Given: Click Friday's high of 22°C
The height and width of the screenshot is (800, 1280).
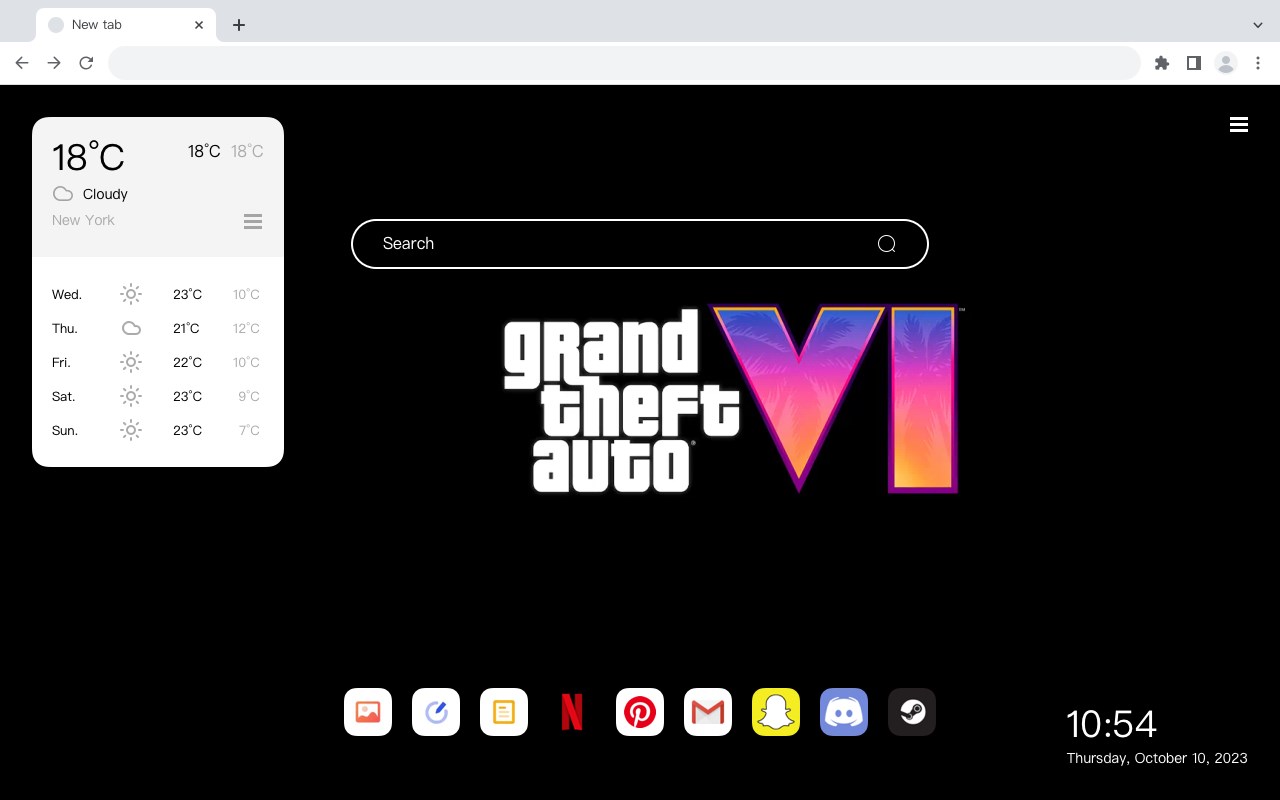Looking at the screenshot, I should (x=187, y=362).
